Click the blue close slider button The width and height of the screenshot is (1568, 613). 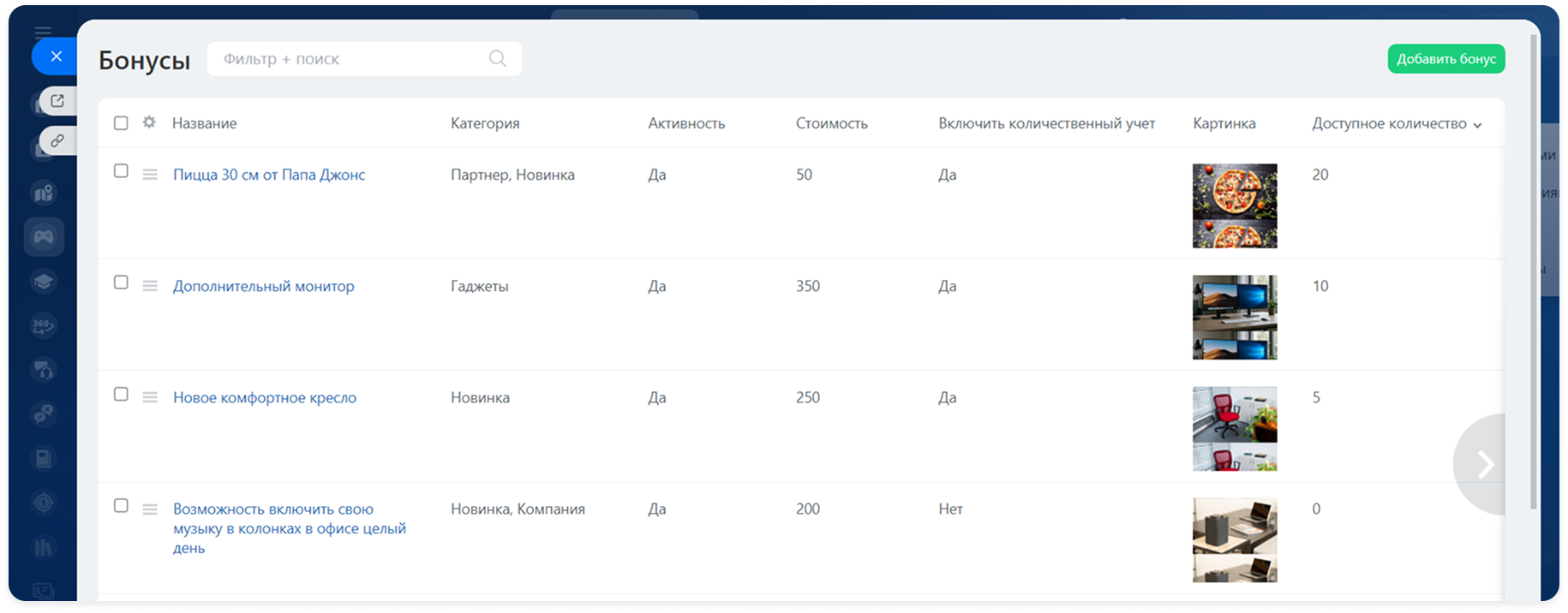pos(56,57)
